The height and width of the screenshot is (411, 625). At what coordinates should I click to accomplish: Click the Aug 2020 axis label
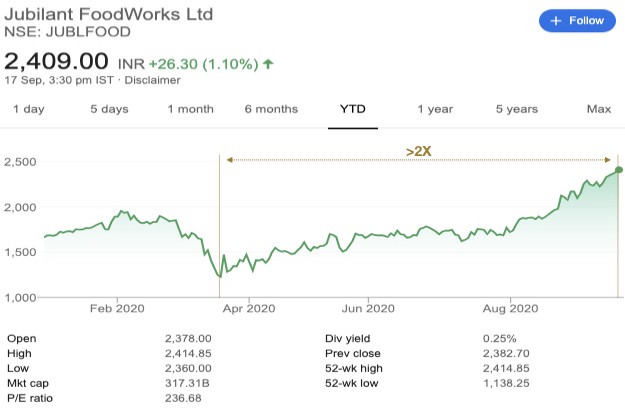[x=510, y=309]
